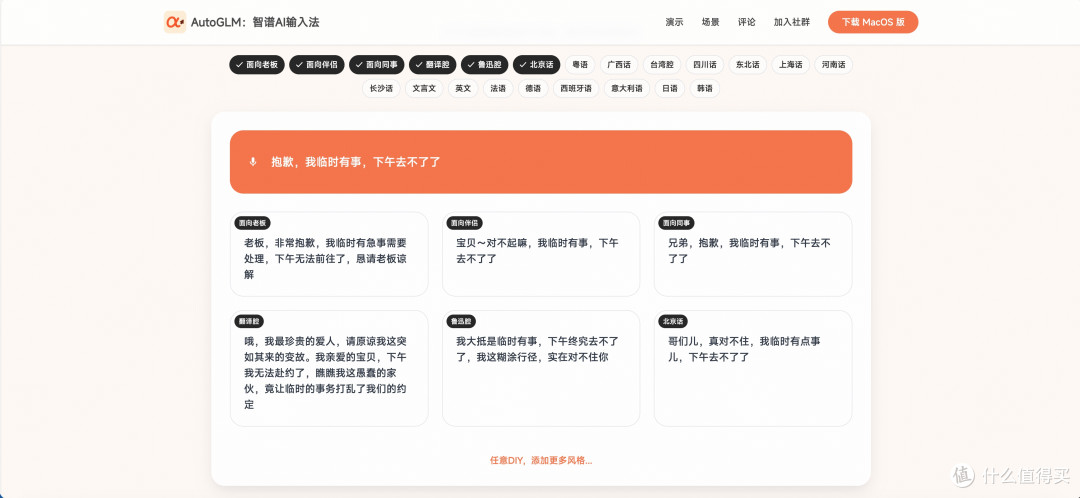
Task: Select the result text starting 哦，我最珍贵的爱人
Action: pyautogui.click(x=325, y=373)
